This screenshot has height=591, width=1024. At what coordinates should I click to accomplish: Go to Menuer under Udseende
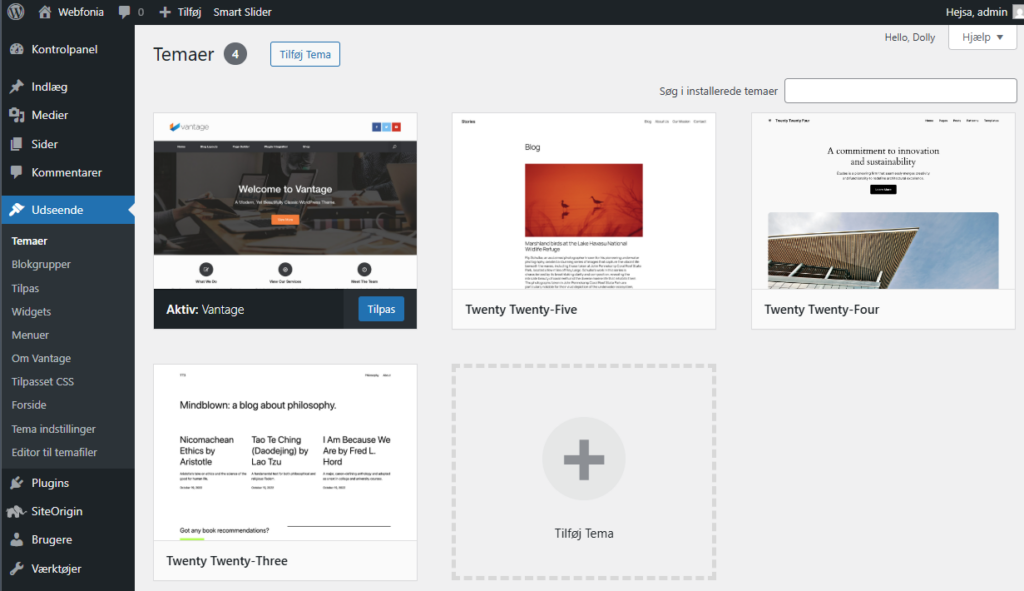[30, 335]
